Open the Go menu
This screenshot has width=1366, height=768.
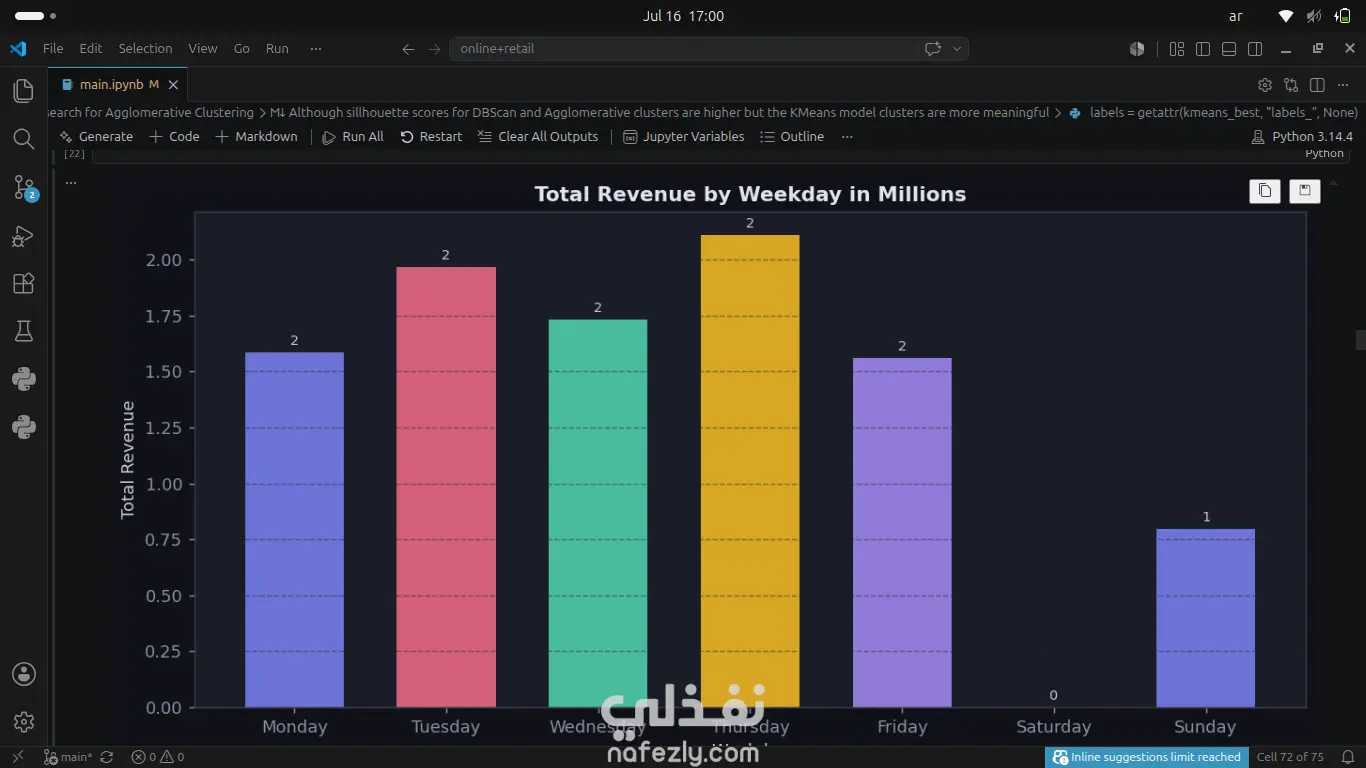click(241, 48)
